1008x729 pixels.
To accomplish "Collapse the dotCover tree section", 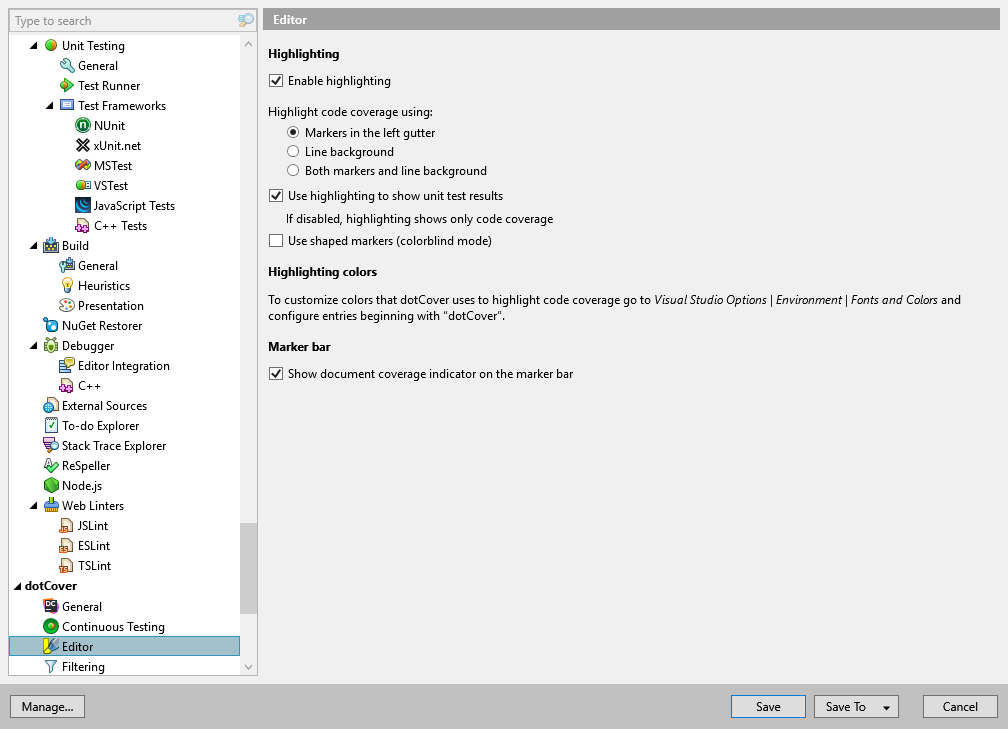I will [x=18, y=586].
